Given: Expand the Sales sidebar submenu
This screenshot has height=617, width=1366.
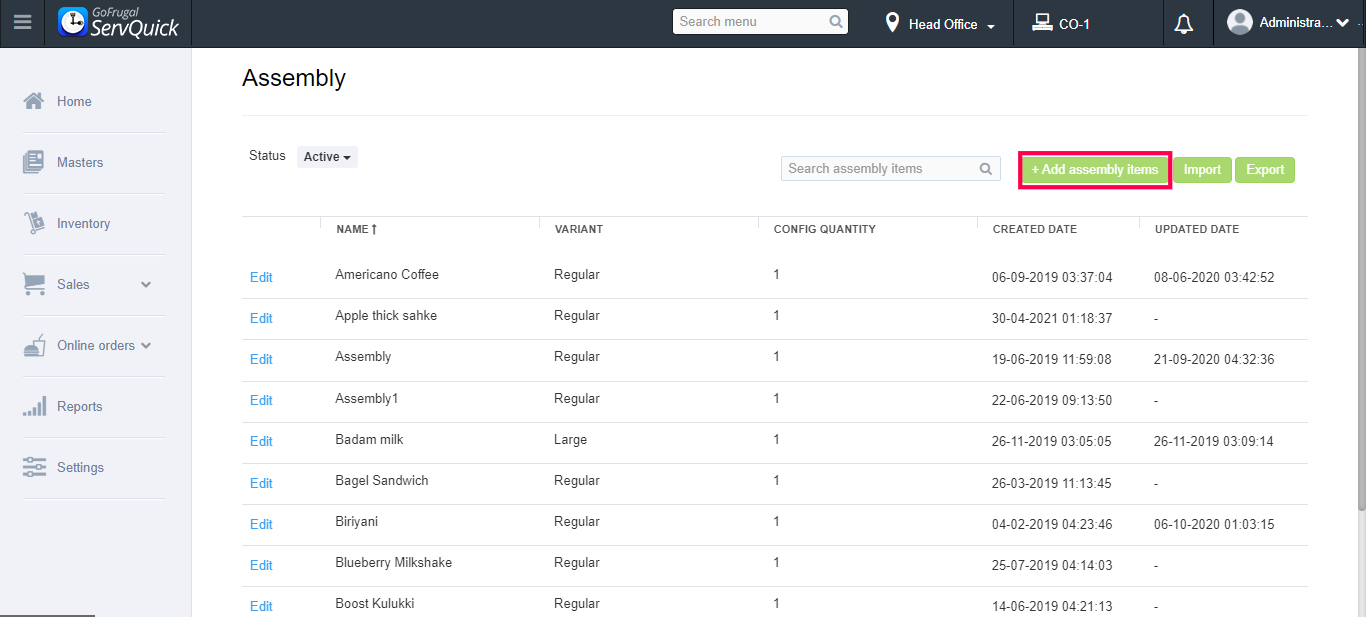Looking at the screenshot, I should (x=146, y=285).
